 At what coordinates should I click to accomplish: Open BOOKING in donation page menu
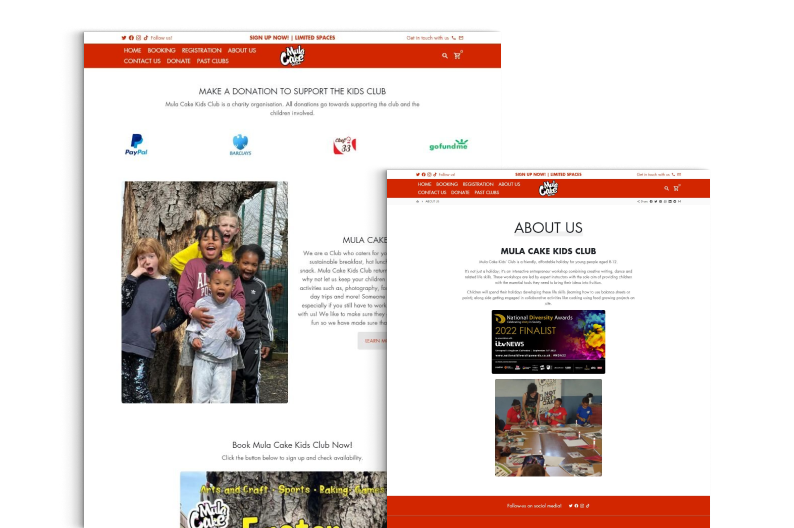click(162, 51)
